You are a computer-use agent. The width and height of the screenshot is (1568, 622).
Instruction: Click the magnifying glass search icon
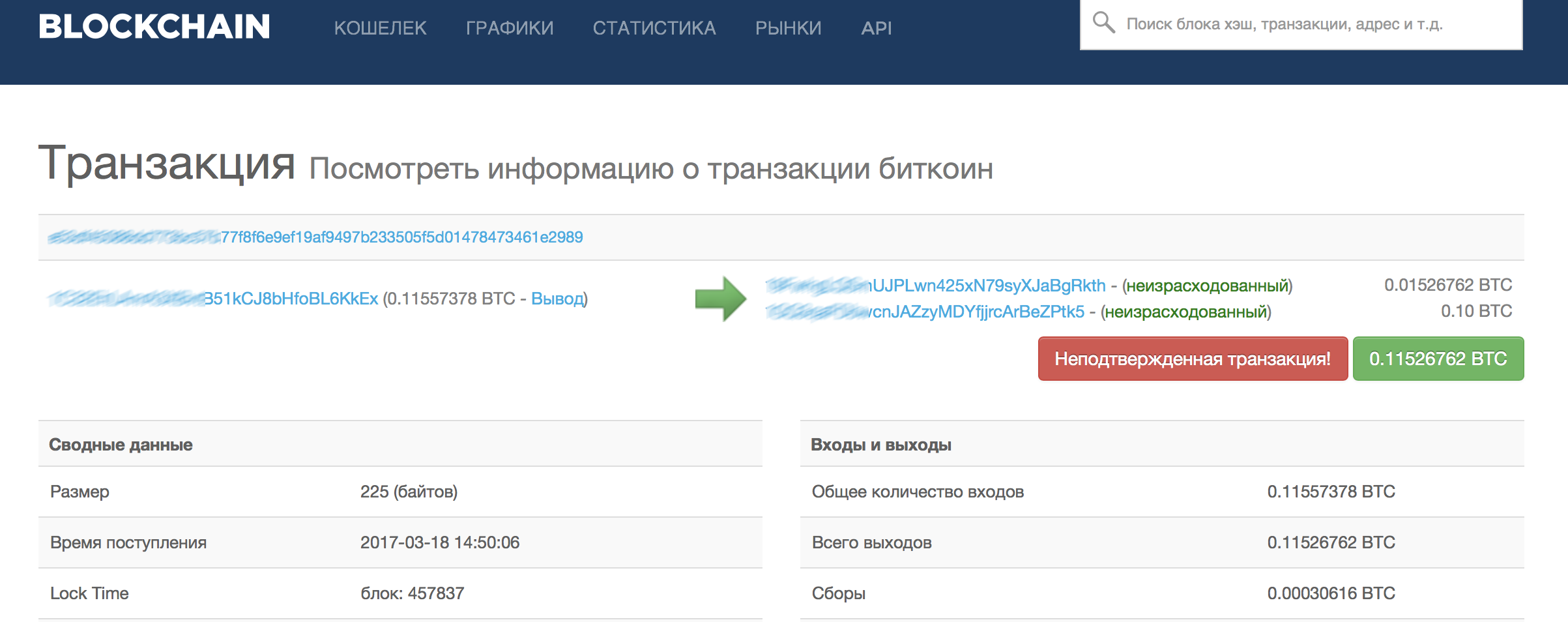coord(1103,23)
